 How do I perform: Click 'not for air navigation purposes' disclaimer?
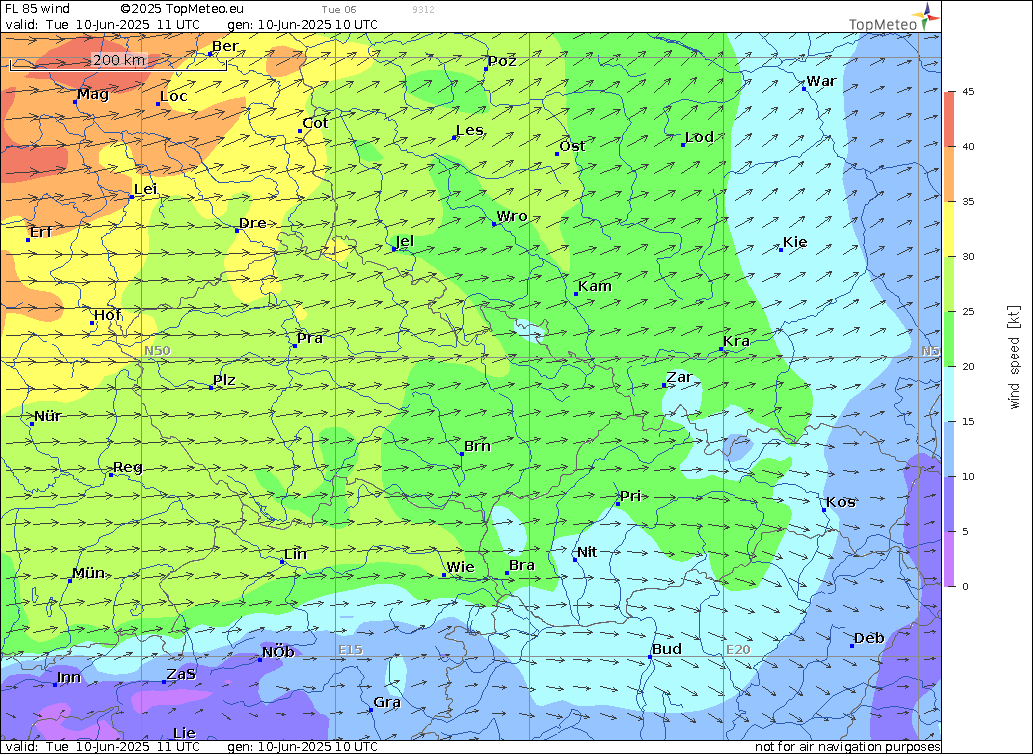847,747
